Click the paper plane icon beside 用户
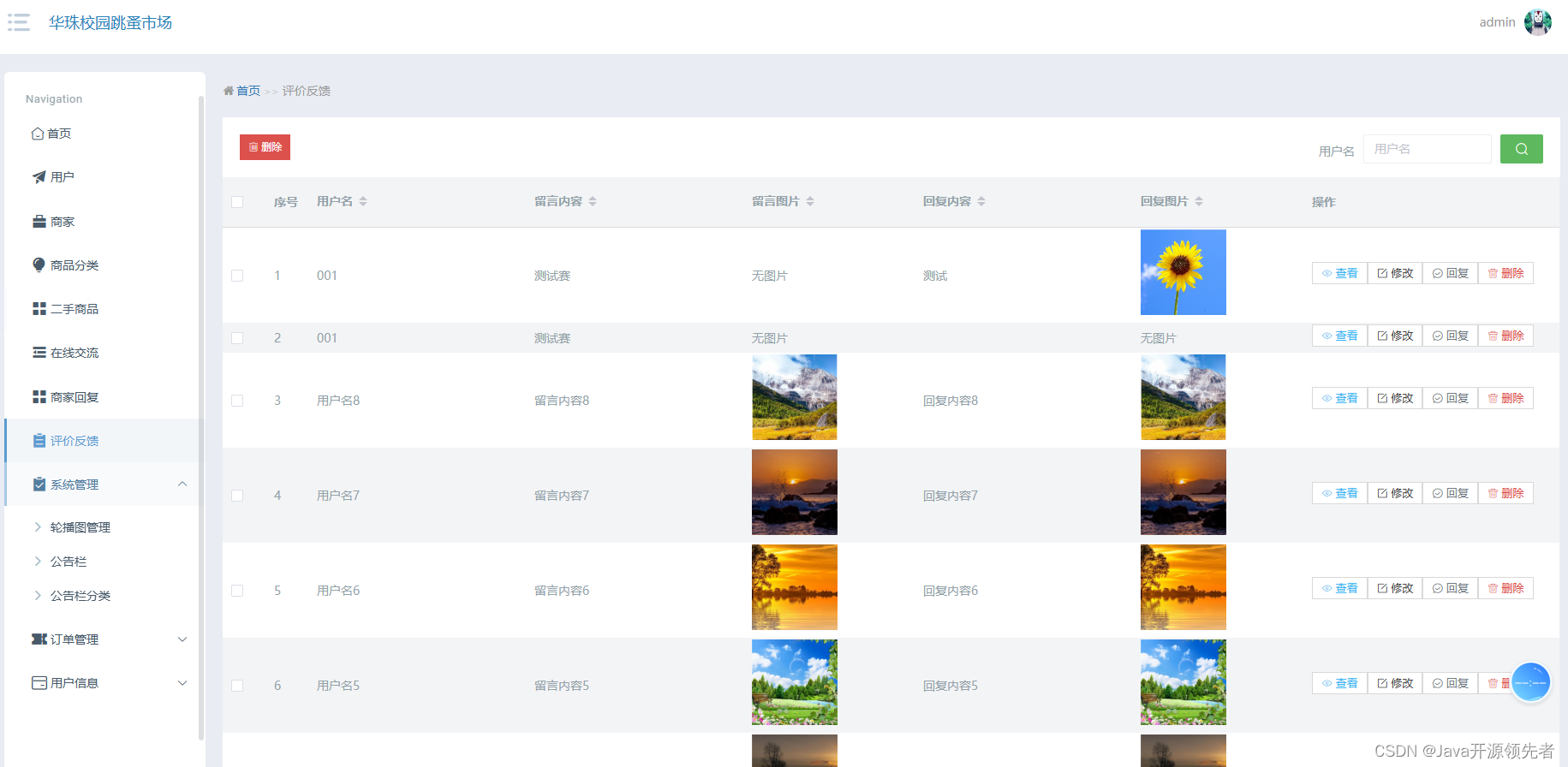Viewport: 1568px width, 767px height. pos(39,177)
